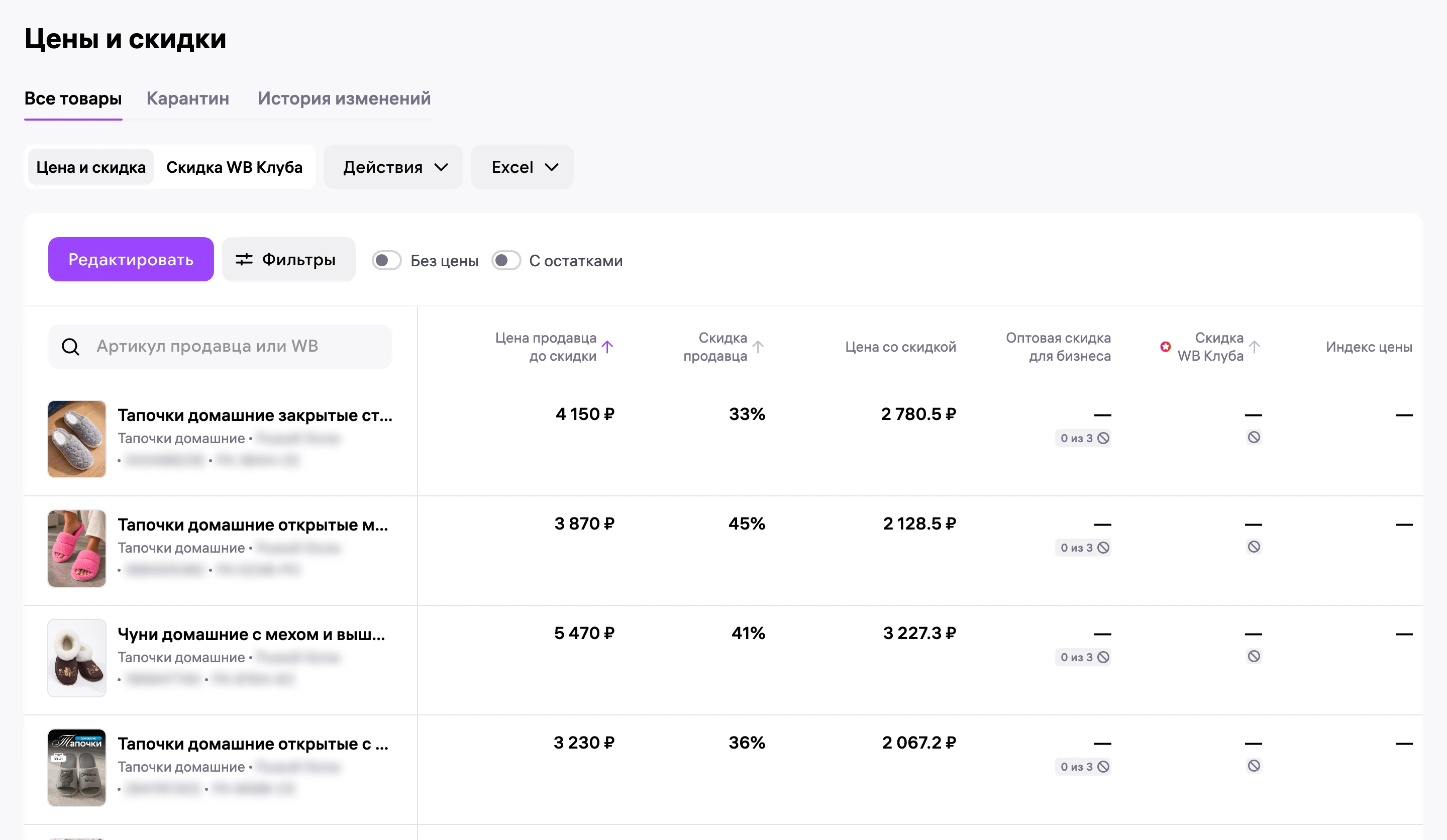This screenshot has width=1447, height=840.
Task: Click WB Club blocked icon in 3 230 ₽ row
Action: tap(1254, 766)
